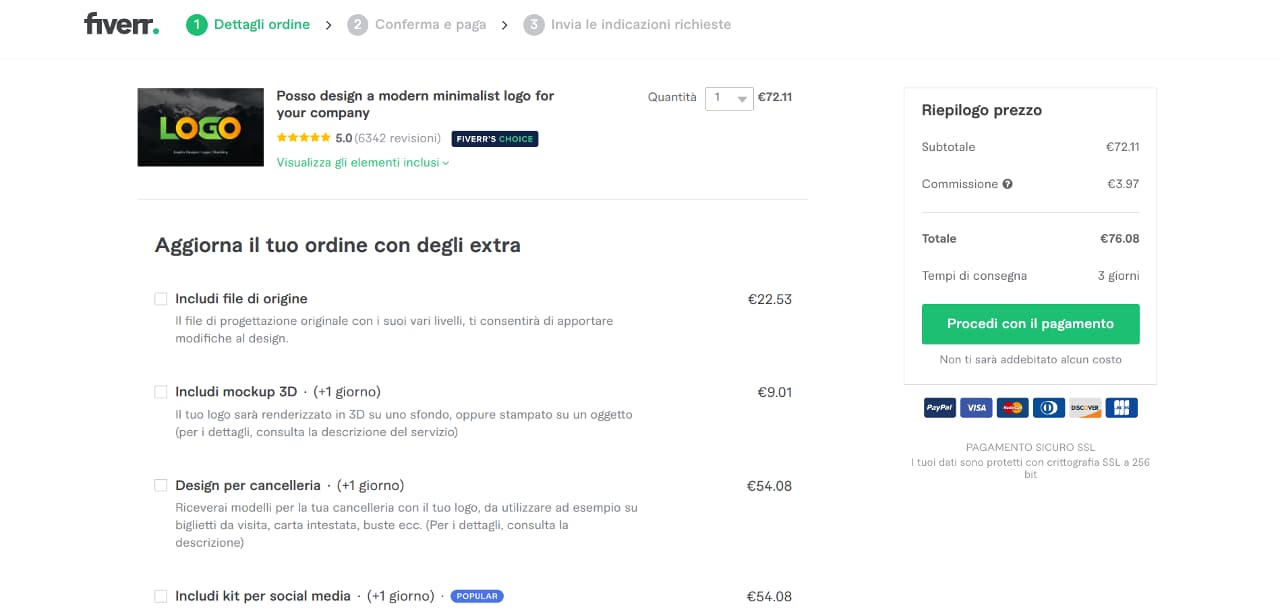
Task: Select the Includi kit per social media checkbox
Action: tap(161, 596)
